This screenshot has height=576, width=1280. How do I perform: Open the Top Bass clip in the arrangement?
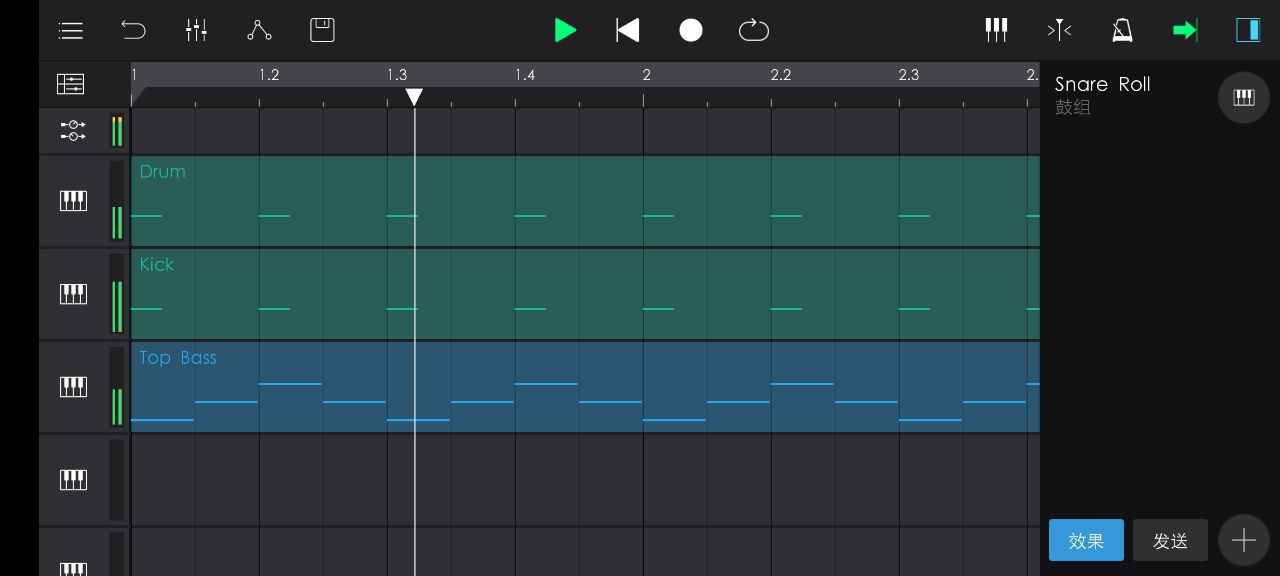coord(585,387)
